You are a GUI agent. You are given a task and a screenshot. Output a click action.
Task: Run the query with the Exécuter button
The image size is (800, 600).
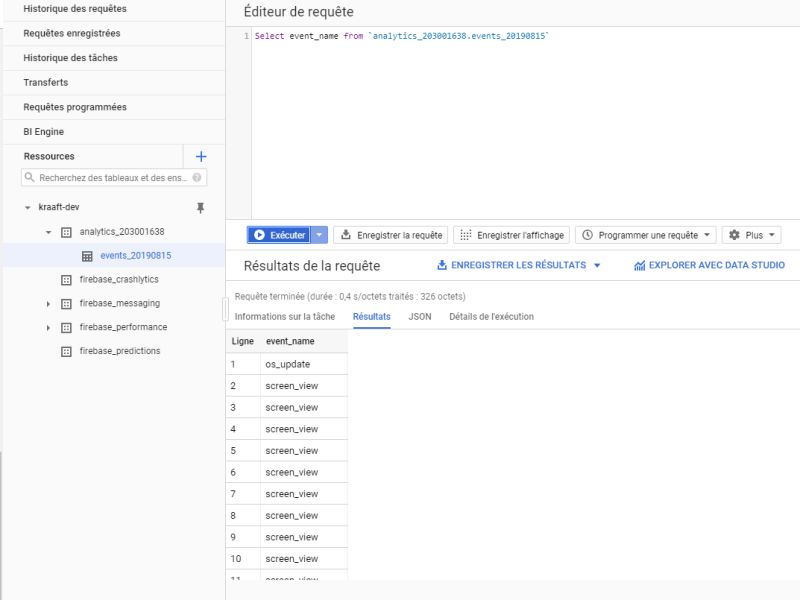(x=276, y=234)
